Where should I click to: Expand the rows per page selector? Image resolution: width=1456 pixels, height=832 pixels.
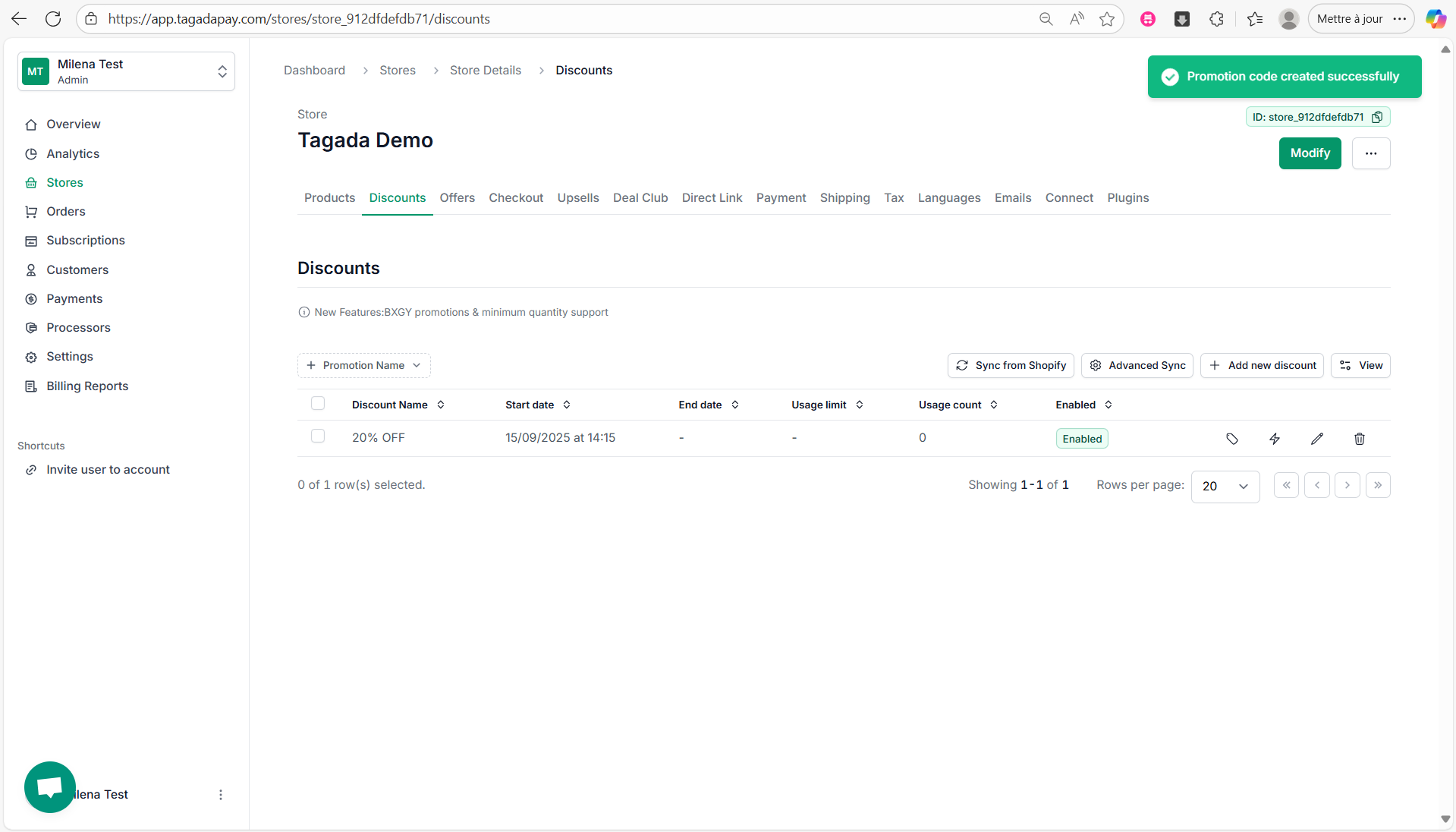coord(1225,486)
